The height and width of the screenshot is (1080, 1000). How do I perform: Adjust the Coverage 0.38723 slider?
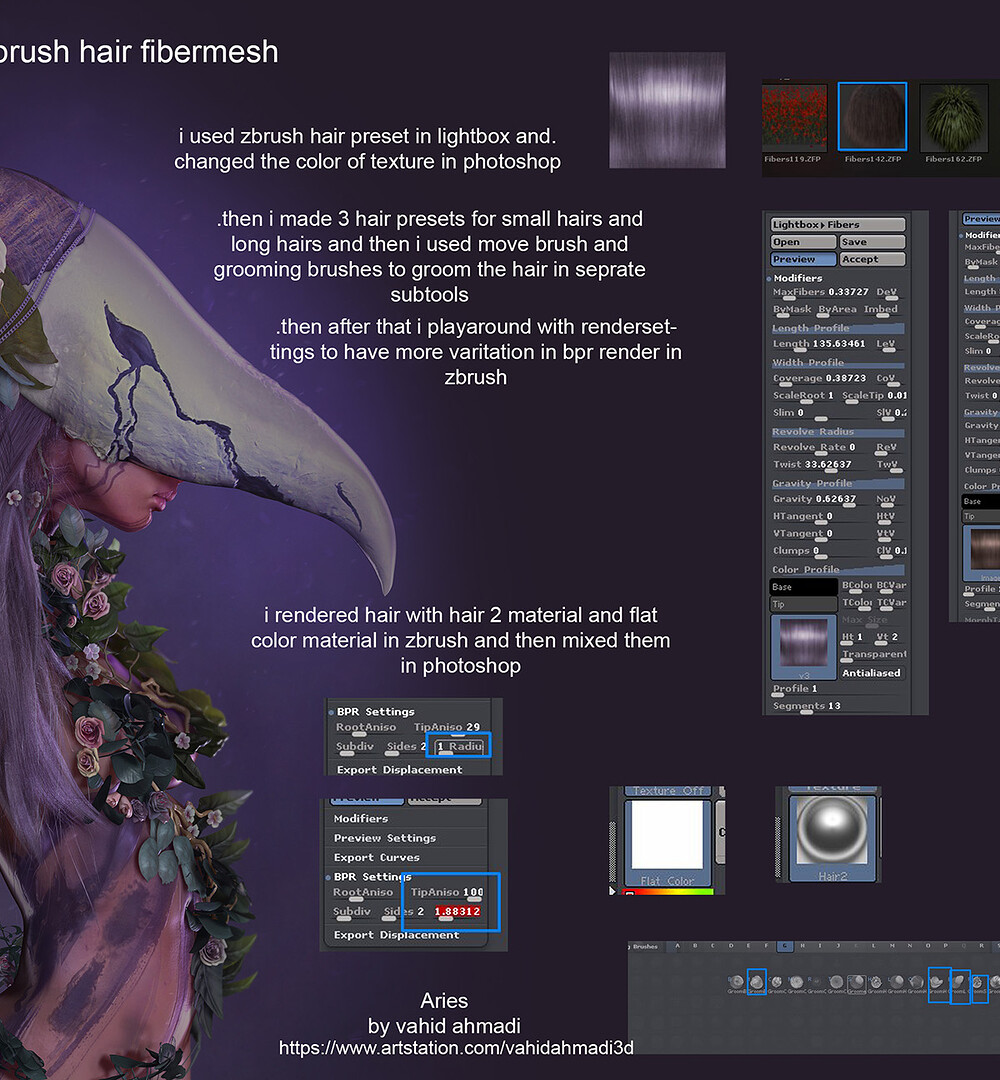pyautogui.click(x=822, y=379)
